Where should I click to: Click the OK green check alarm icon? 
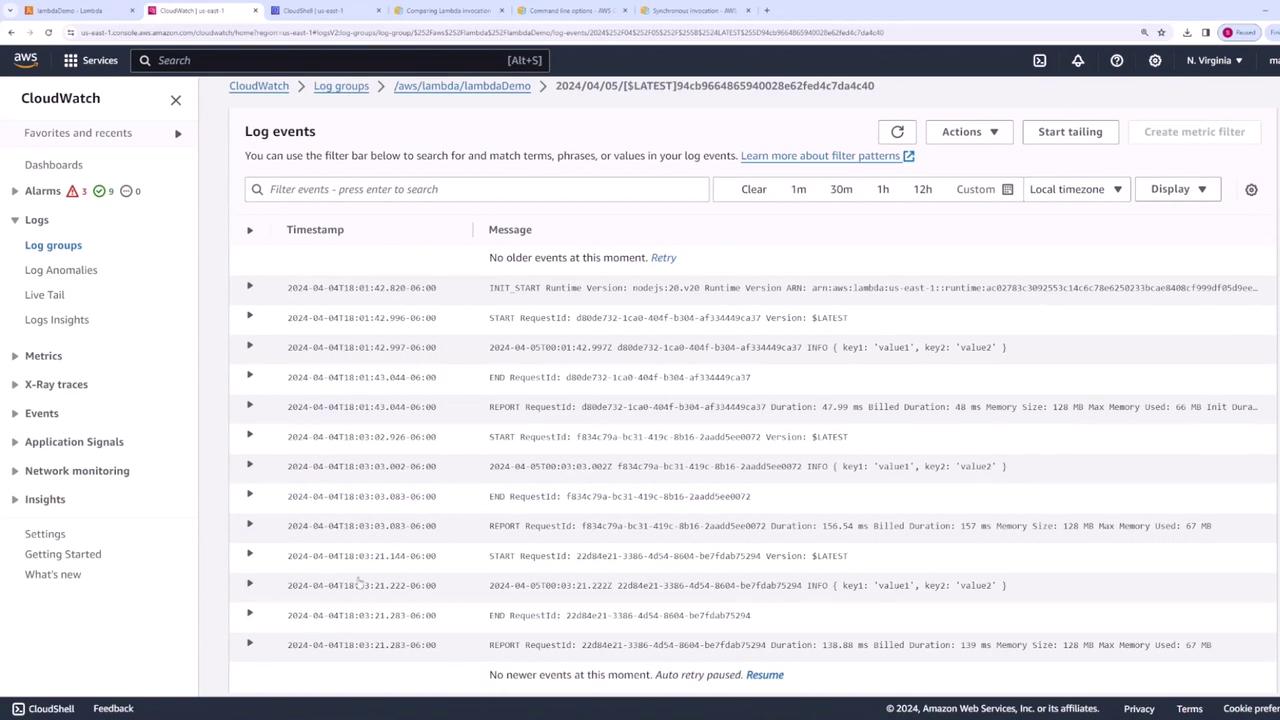point(99,191)
